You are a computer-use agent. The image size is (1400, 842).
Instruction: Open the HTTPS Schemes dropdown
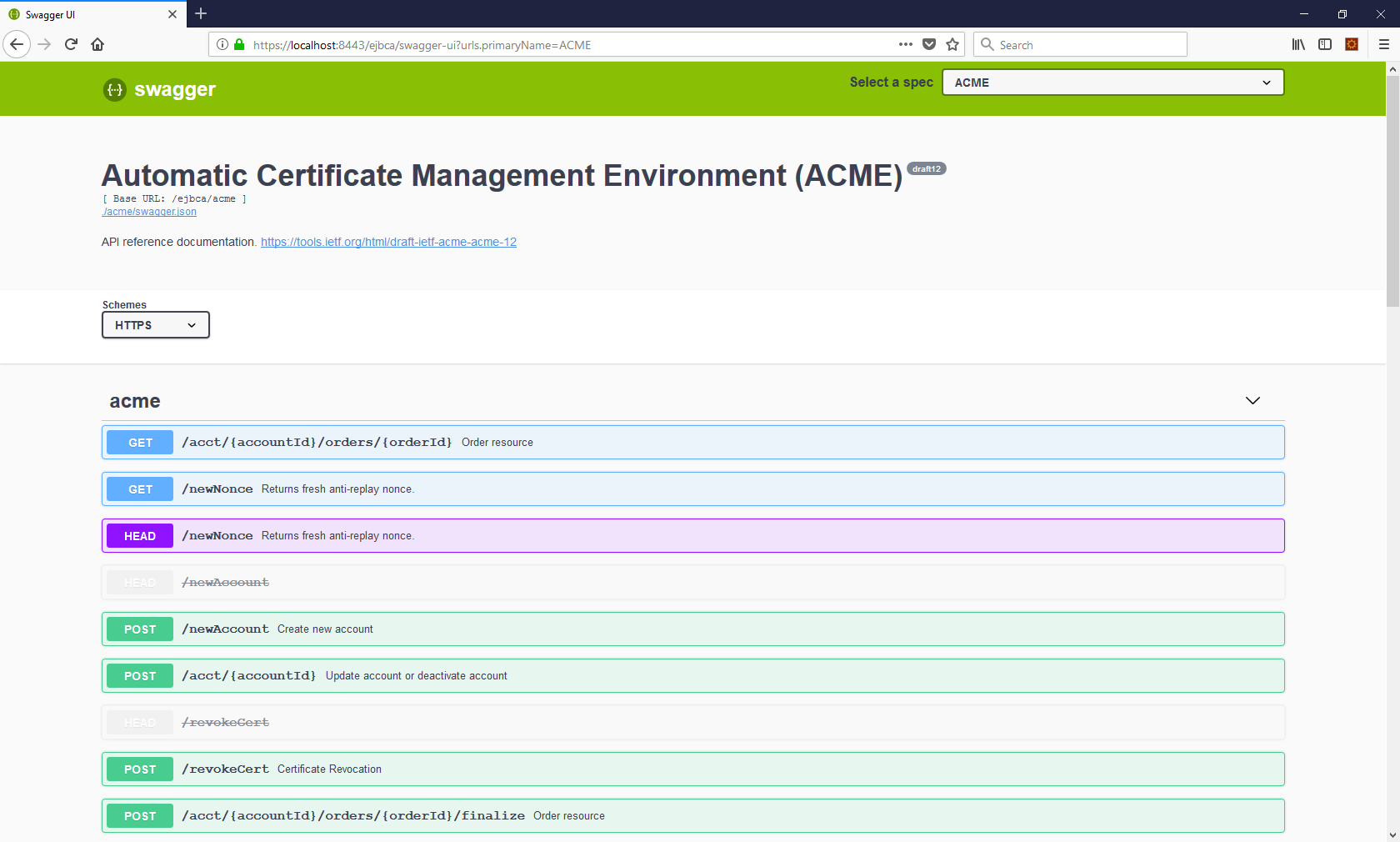tap(156, 325)
